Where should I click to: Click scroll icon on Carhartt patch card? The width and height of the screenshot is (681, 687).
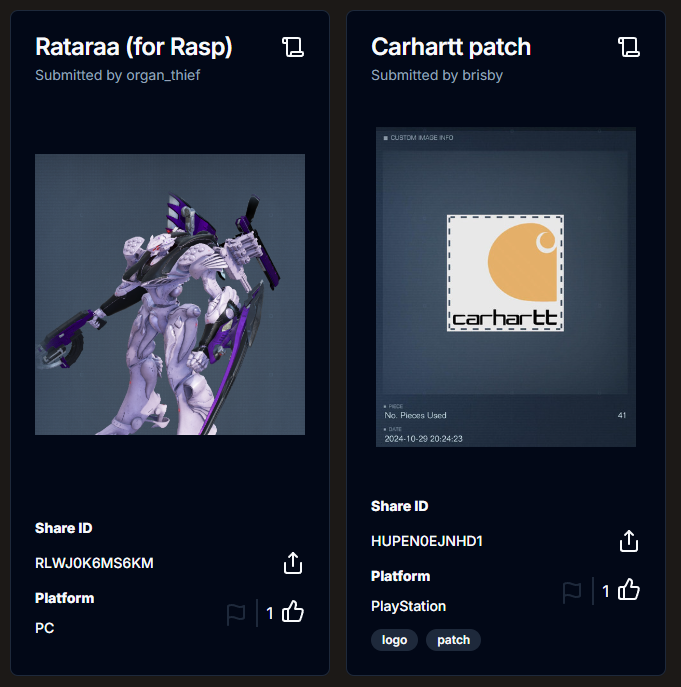(x=629, y=47)
